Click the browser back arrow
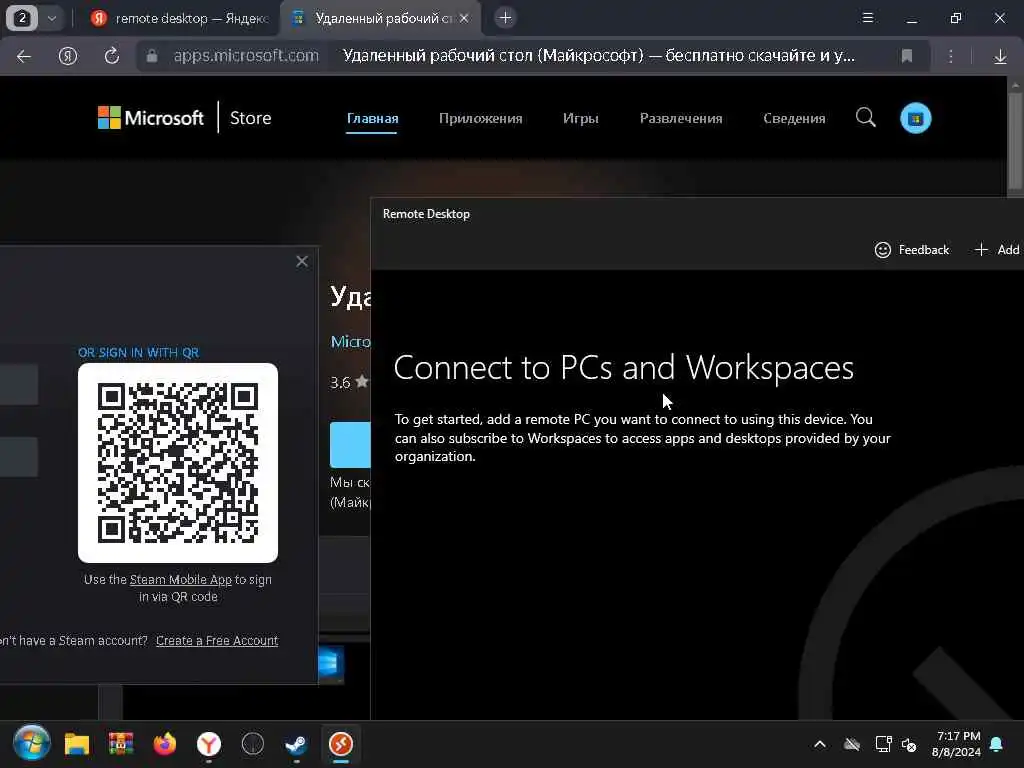This screenshot has width=1024, height=768. [x=24, y=56]
